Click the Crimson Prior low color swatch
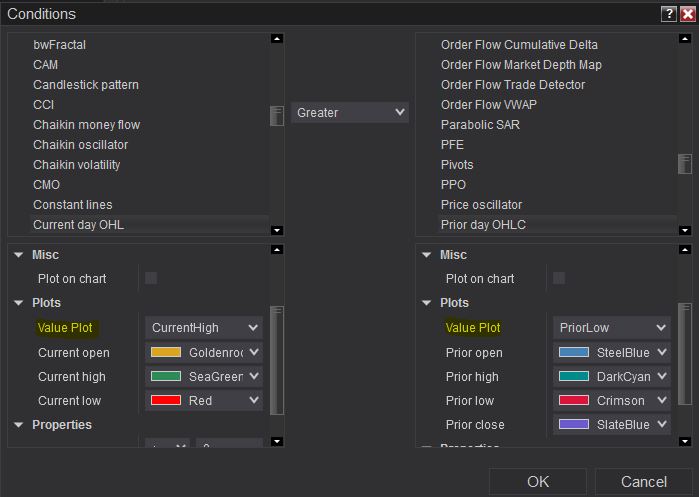699x497 pixels. click(574, 400)
